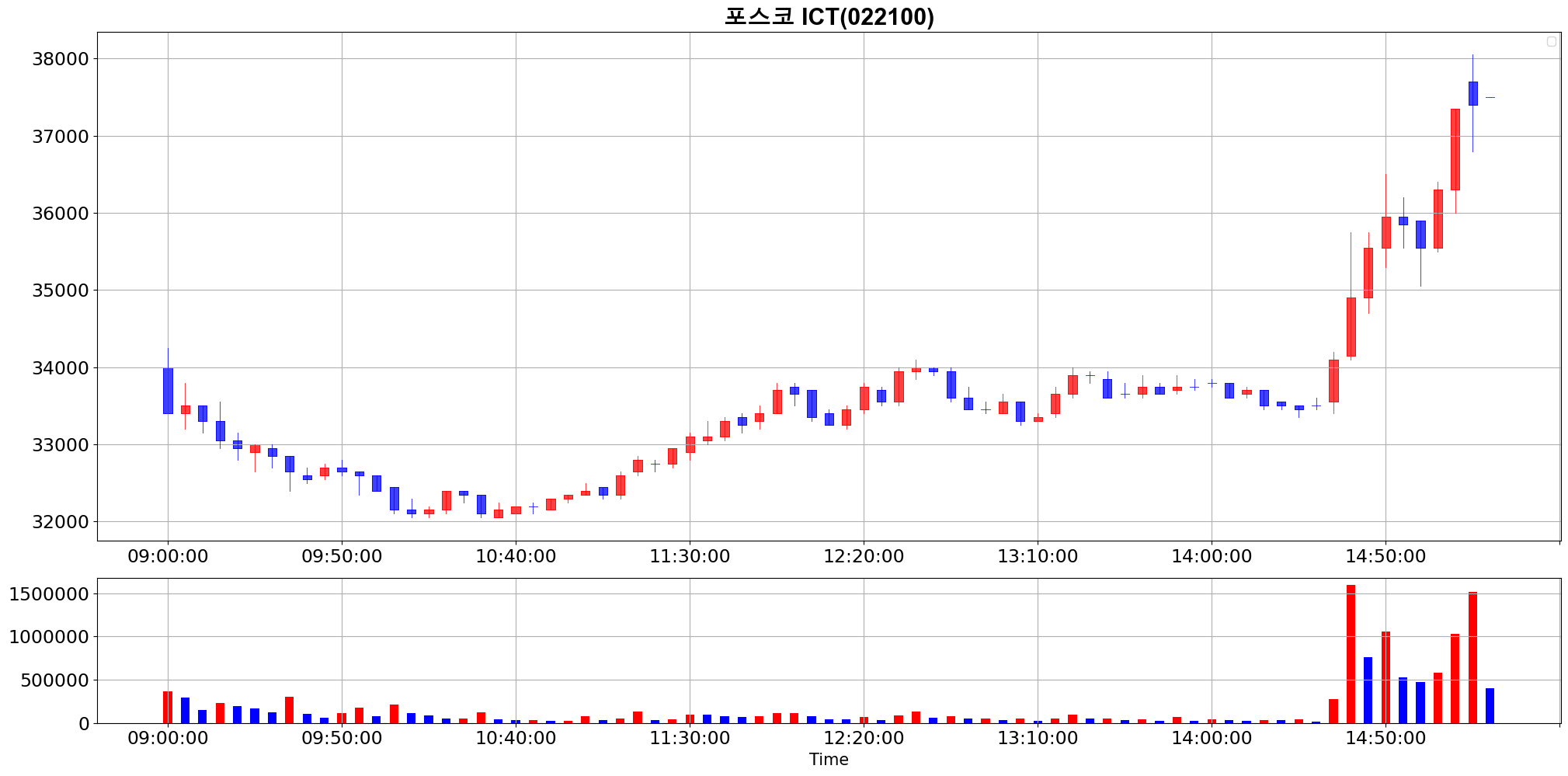Select the opening blue candle at 09:00:00
The height and width of the screenshot is (776, 1568).
point(168,391)
